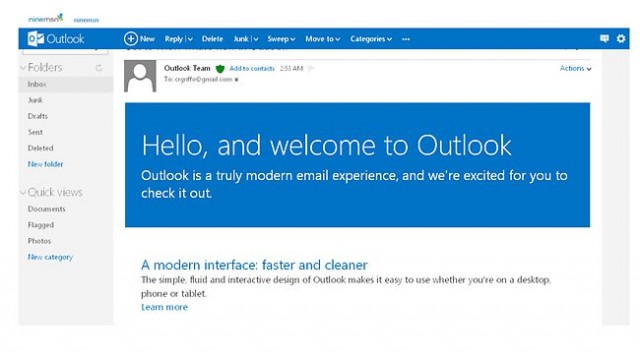Follow the Learn more link
The height and width of the screenshot is (360, 640).
coord(164,307)
